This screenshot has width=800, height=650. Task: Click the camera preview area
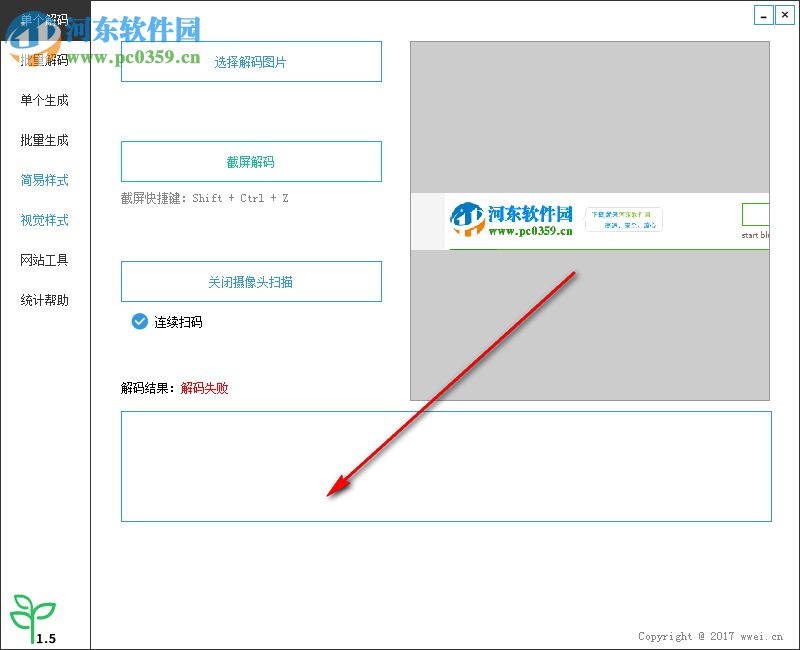click(x=590, y=120)
